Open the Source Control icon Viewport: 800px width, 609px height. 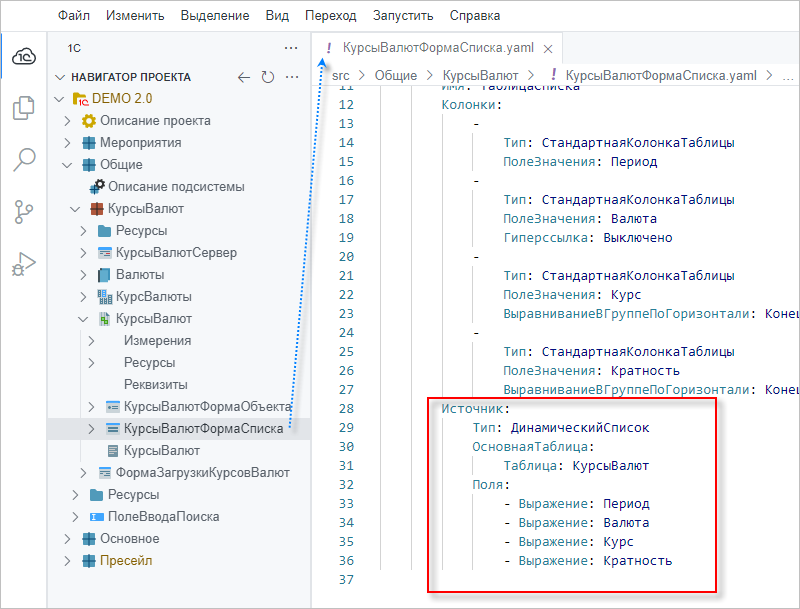pos(24,212)
